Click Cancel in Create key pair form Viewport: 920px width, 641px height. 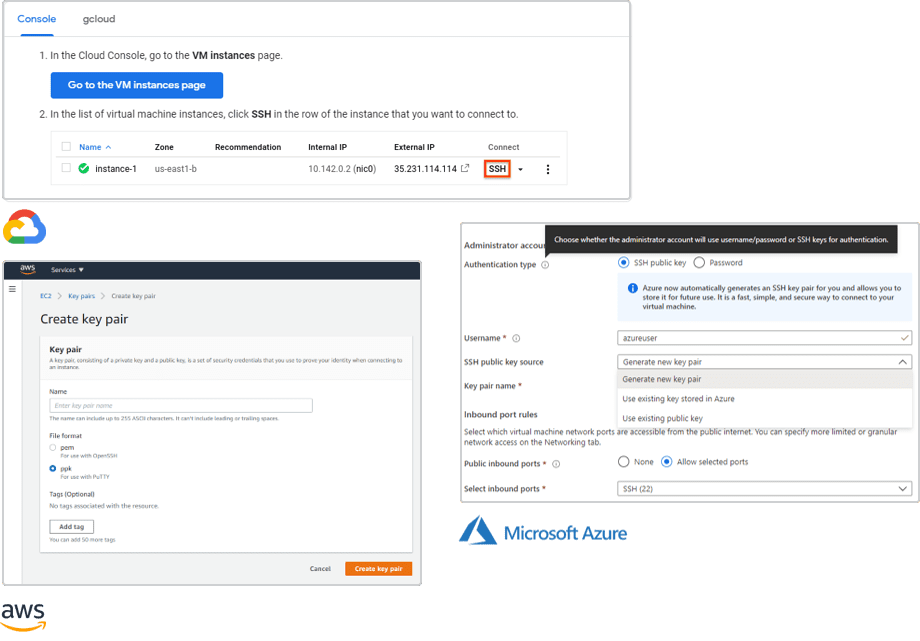point(320,569)
